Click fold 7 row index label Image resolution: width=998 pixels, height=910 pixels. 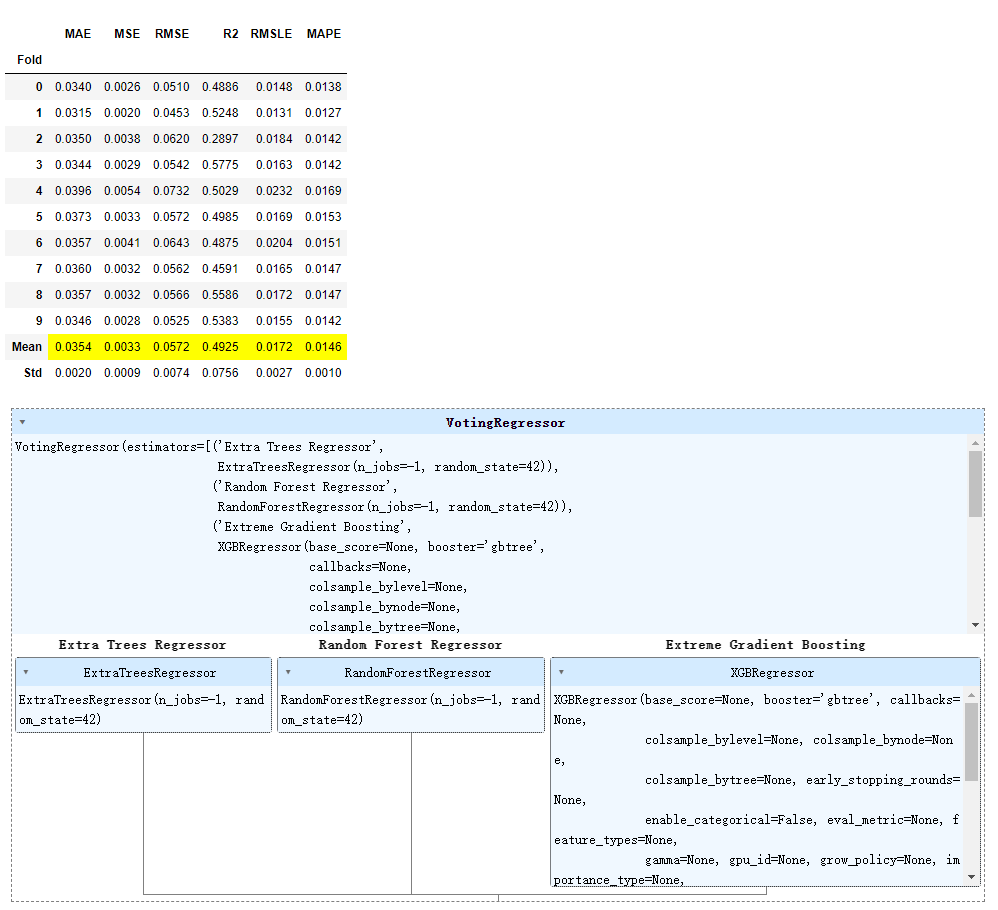pyautogui.click(x=39, y=269)
